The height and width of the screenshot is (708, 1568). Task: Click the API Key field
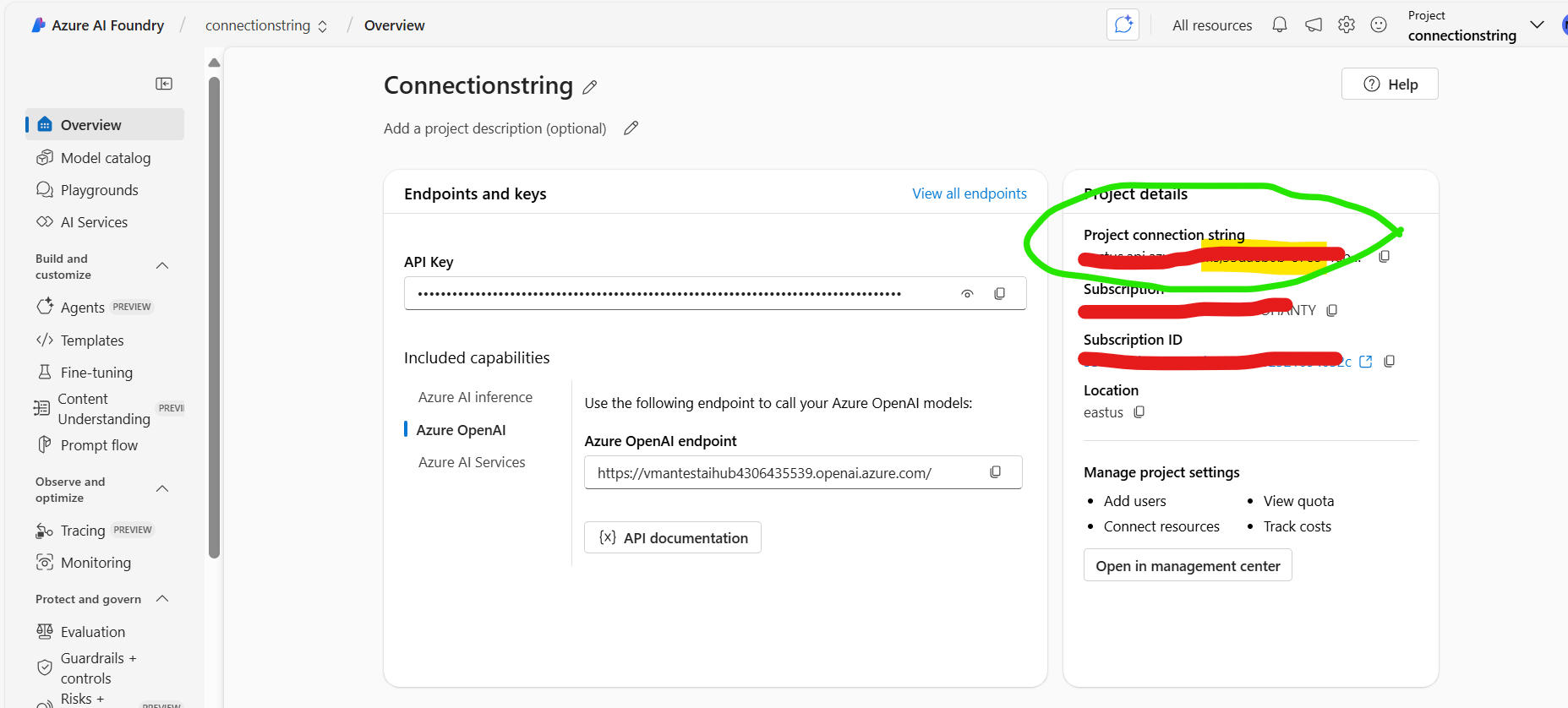pyautogui.click(x=715, y=293)
